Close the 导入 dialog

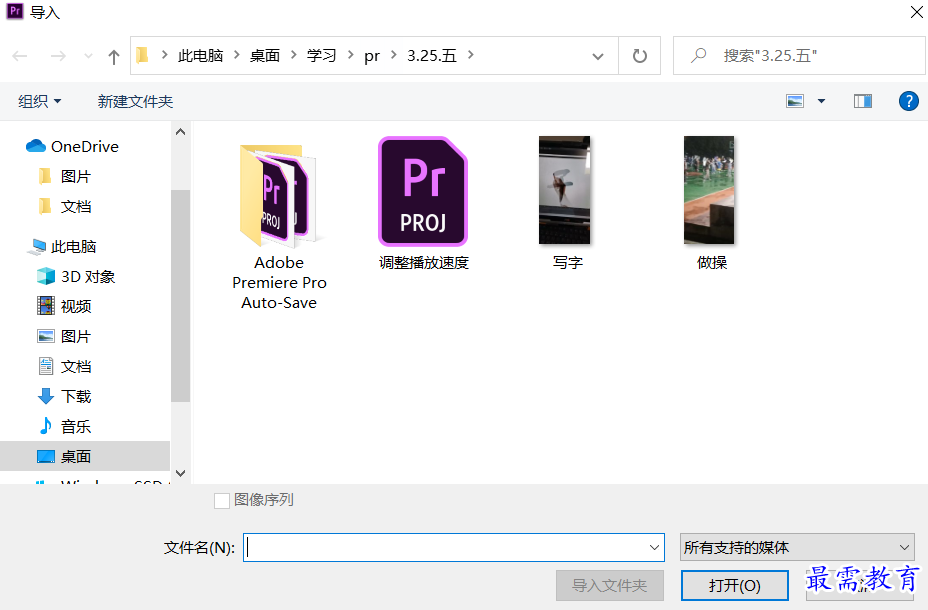916,12
